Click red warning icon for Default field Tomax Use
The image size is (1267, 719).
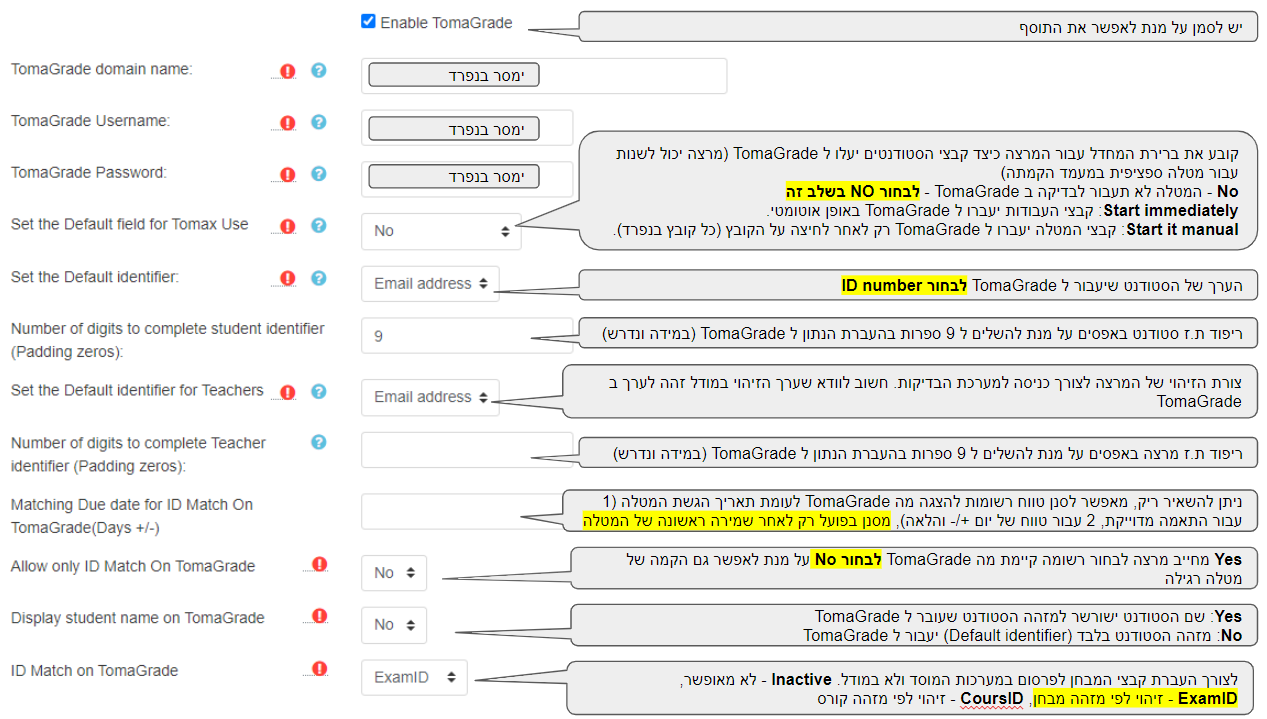[x=288, y=227]
